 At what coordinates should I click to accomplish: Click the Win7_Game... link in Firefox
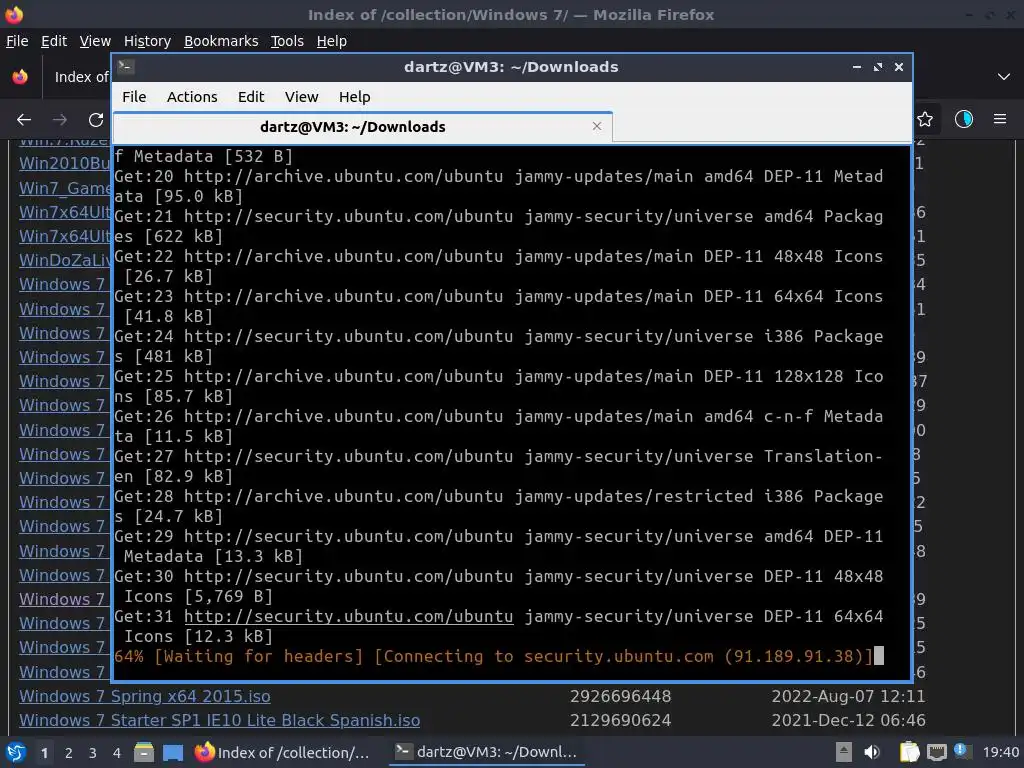point(65,188)
